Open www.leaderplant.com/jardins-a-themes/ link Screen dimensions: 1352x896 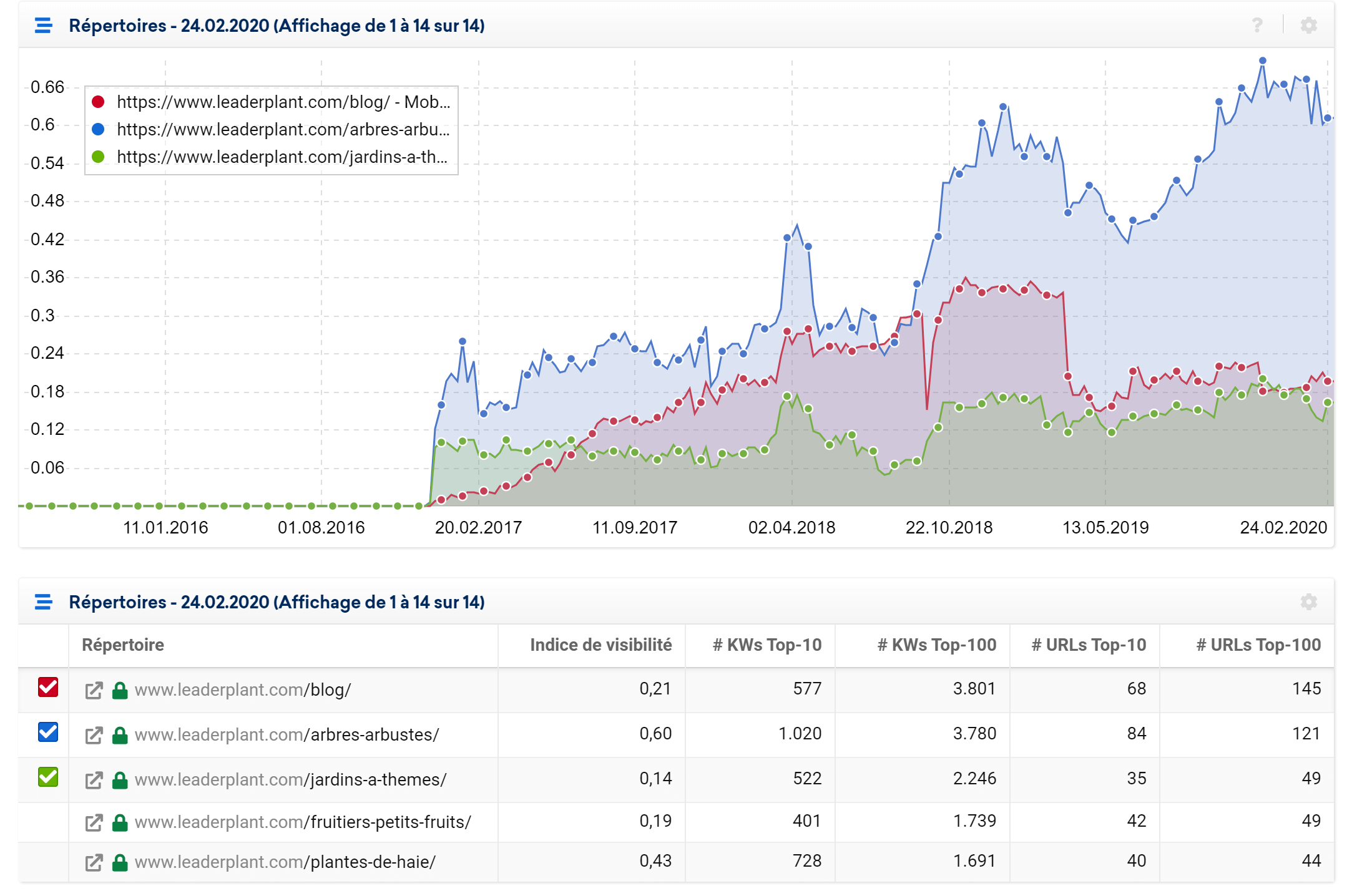coord(290,780)
